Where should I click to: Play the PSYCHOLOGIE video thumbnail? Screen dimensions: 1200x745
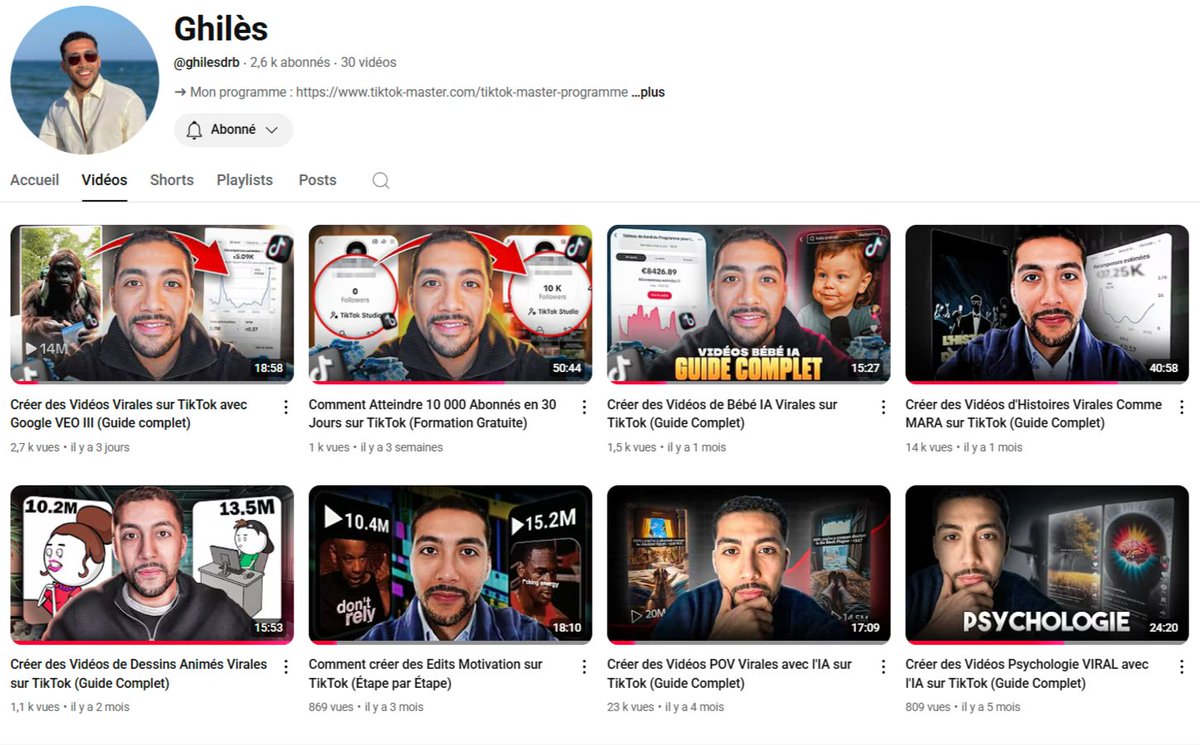tap(1047, 564)
